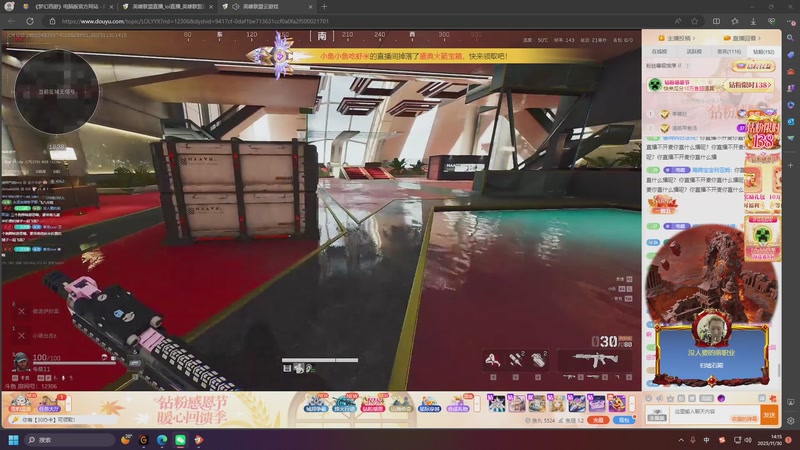Open the 直播回看 link in chat panel
800x450 pixels.
click(742, 38)
